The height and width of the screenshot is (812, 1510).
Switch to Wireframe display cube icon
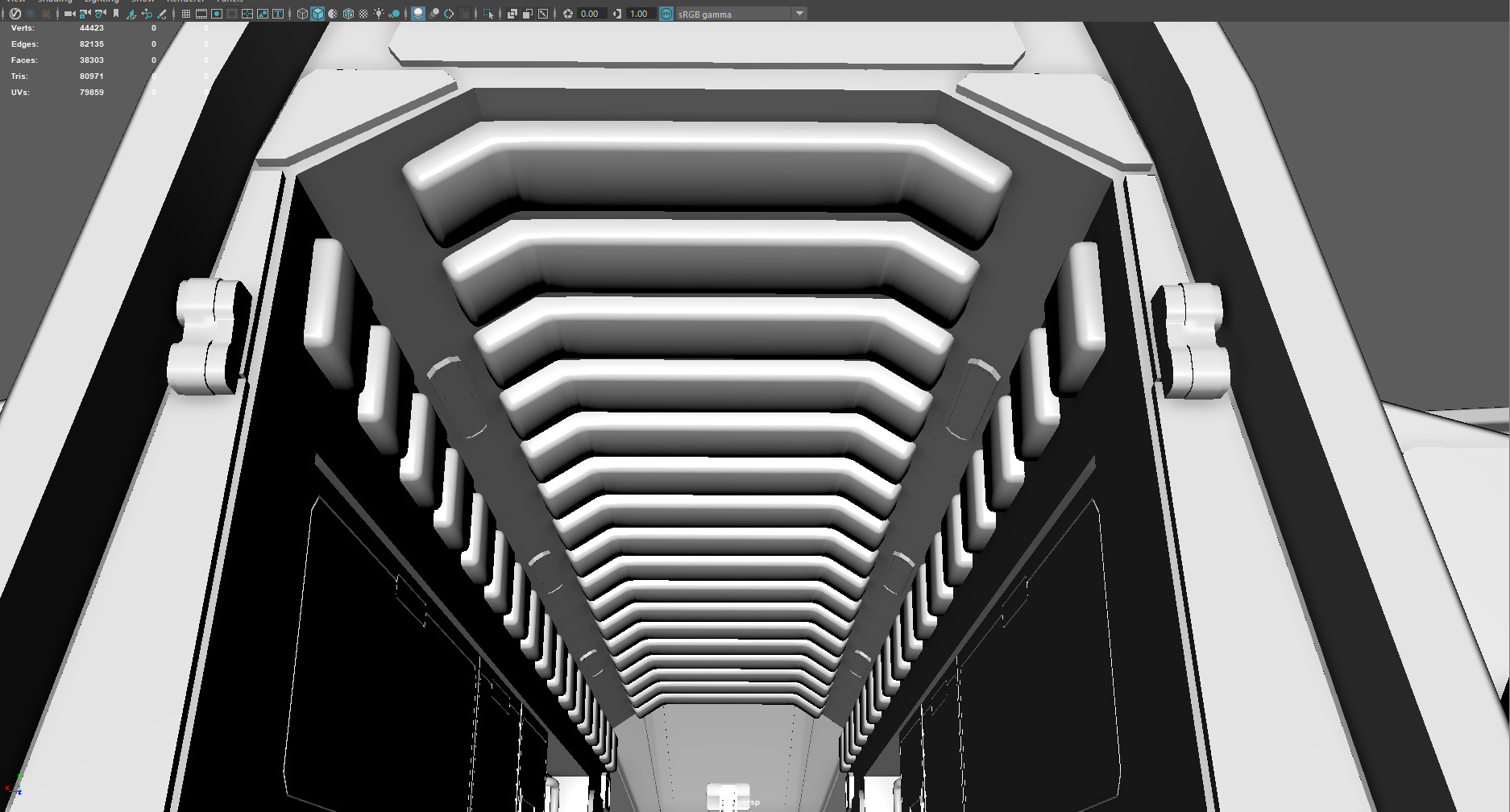[302, 14]
